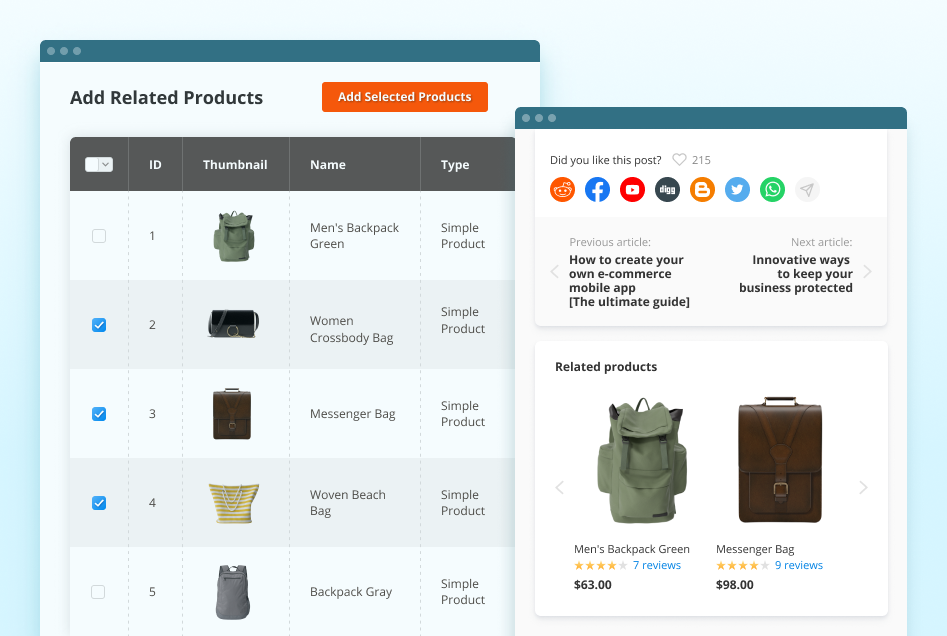Expand the next related products with the right chevron
Image resolution: width=947 pixels, height=636 pixels.
coord(862,487)
